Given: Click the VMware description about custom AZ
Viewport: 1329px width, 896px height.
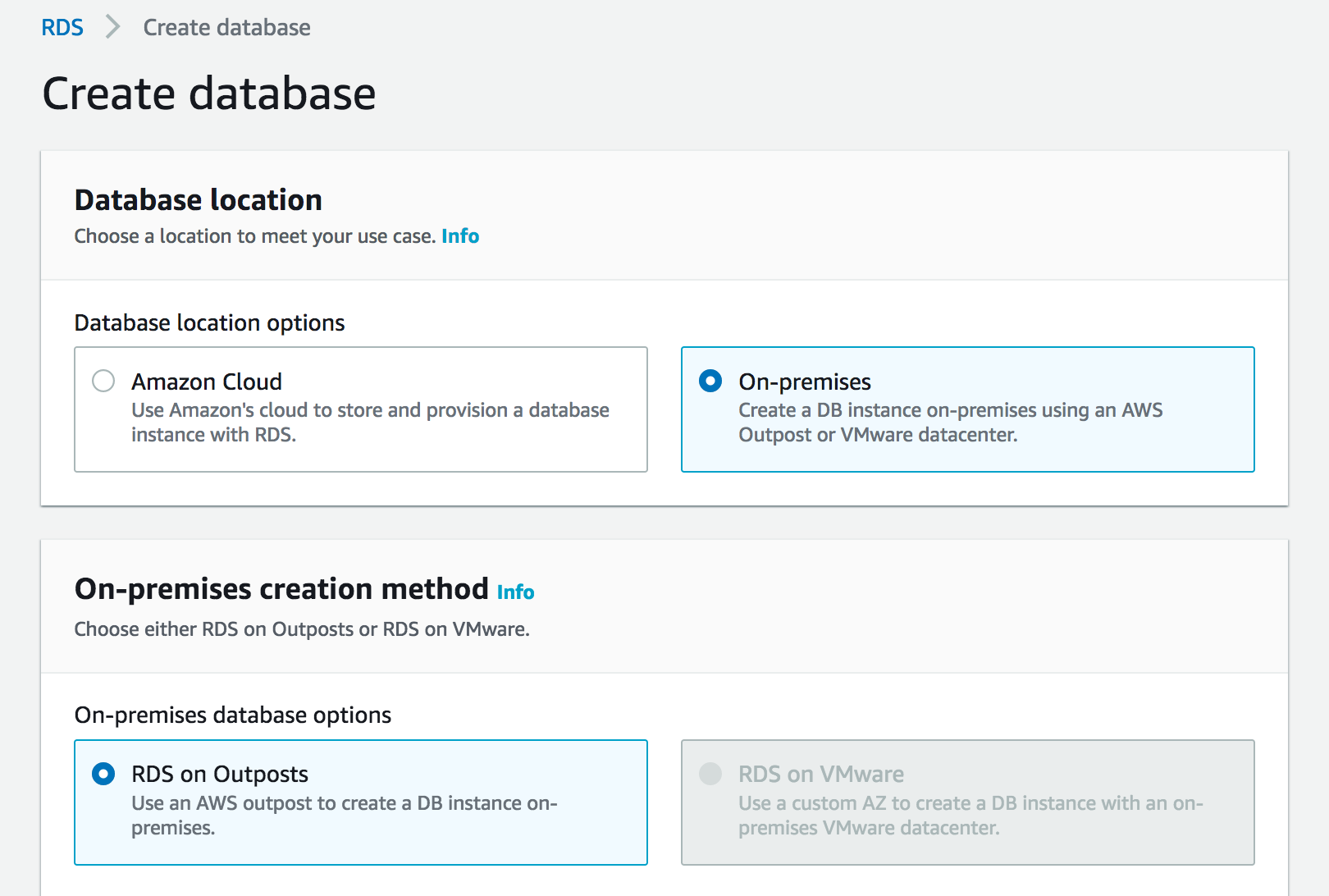Looking at the screenshot, I should point(970,815).
